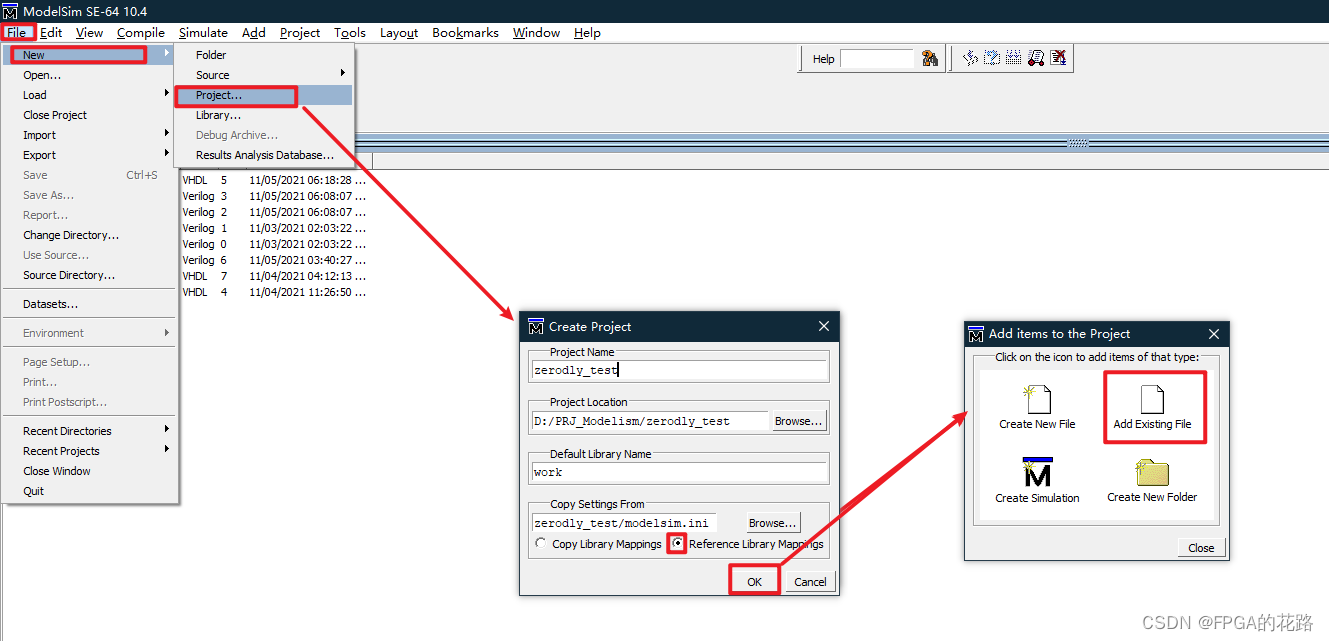Open the File menu

pyautogui.click(x=17, y=32)
